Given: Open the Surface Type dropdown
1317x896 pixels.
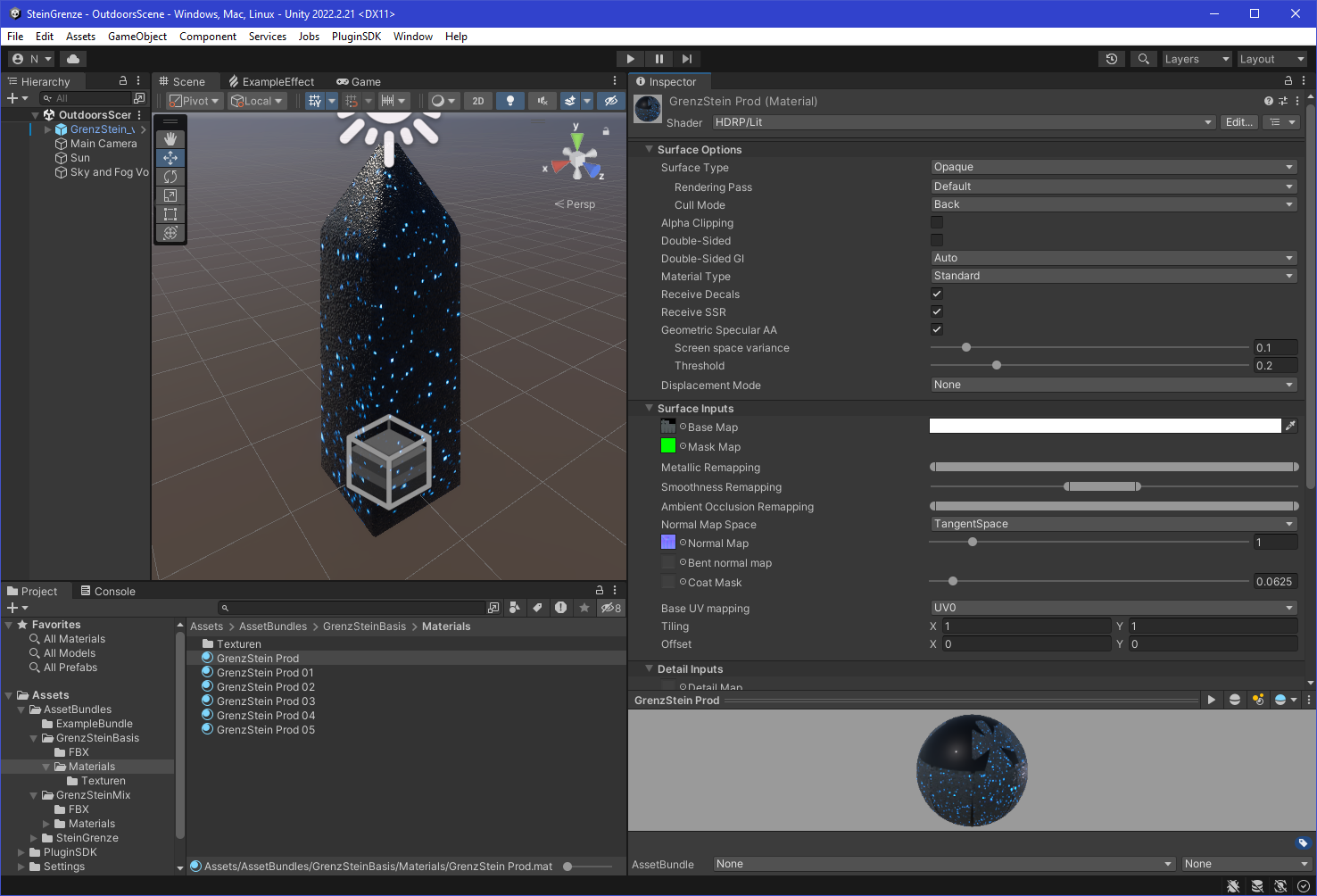Looking at the screenshot, I should pos(1113,167).
